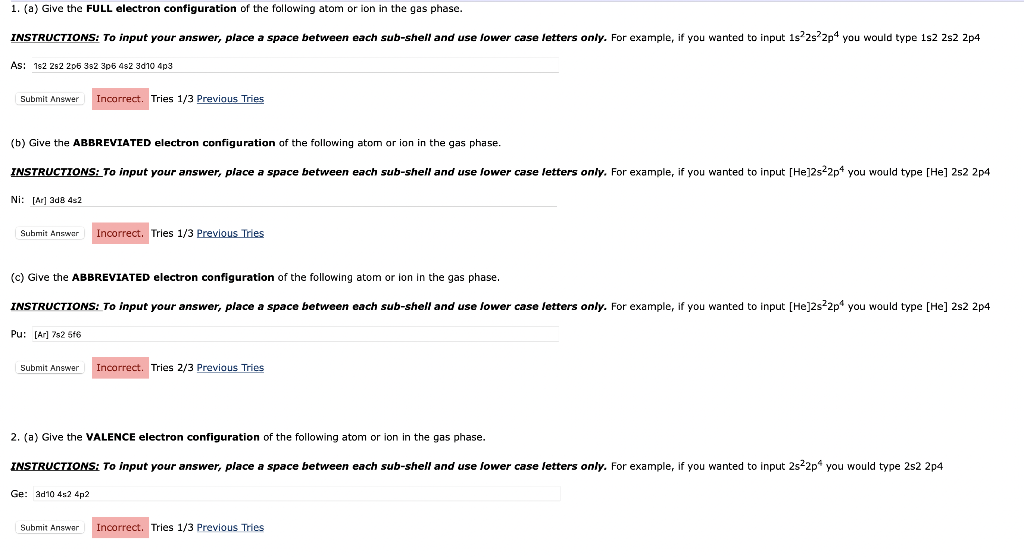1024x557 pixels.
Task: View Previous Tries for the Pu question
Action: [230, 368]
